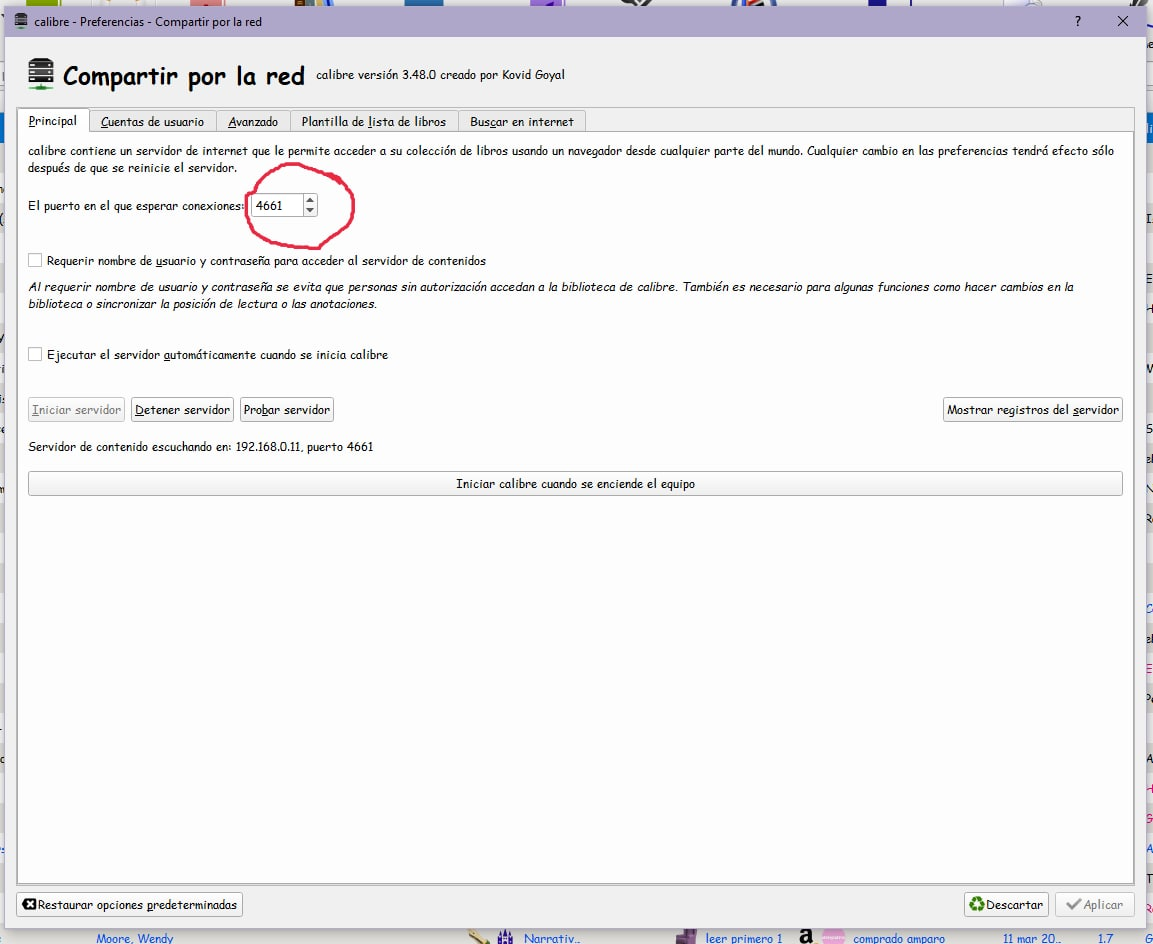Open Mostrar registros del servidor
1153x944 pixels.
coord(1032,410)
